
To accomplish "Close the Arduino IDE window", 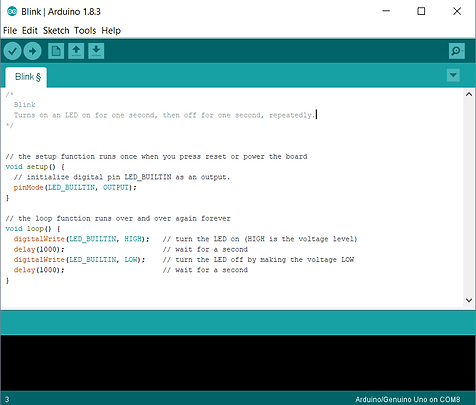I will tap(457, 11).
